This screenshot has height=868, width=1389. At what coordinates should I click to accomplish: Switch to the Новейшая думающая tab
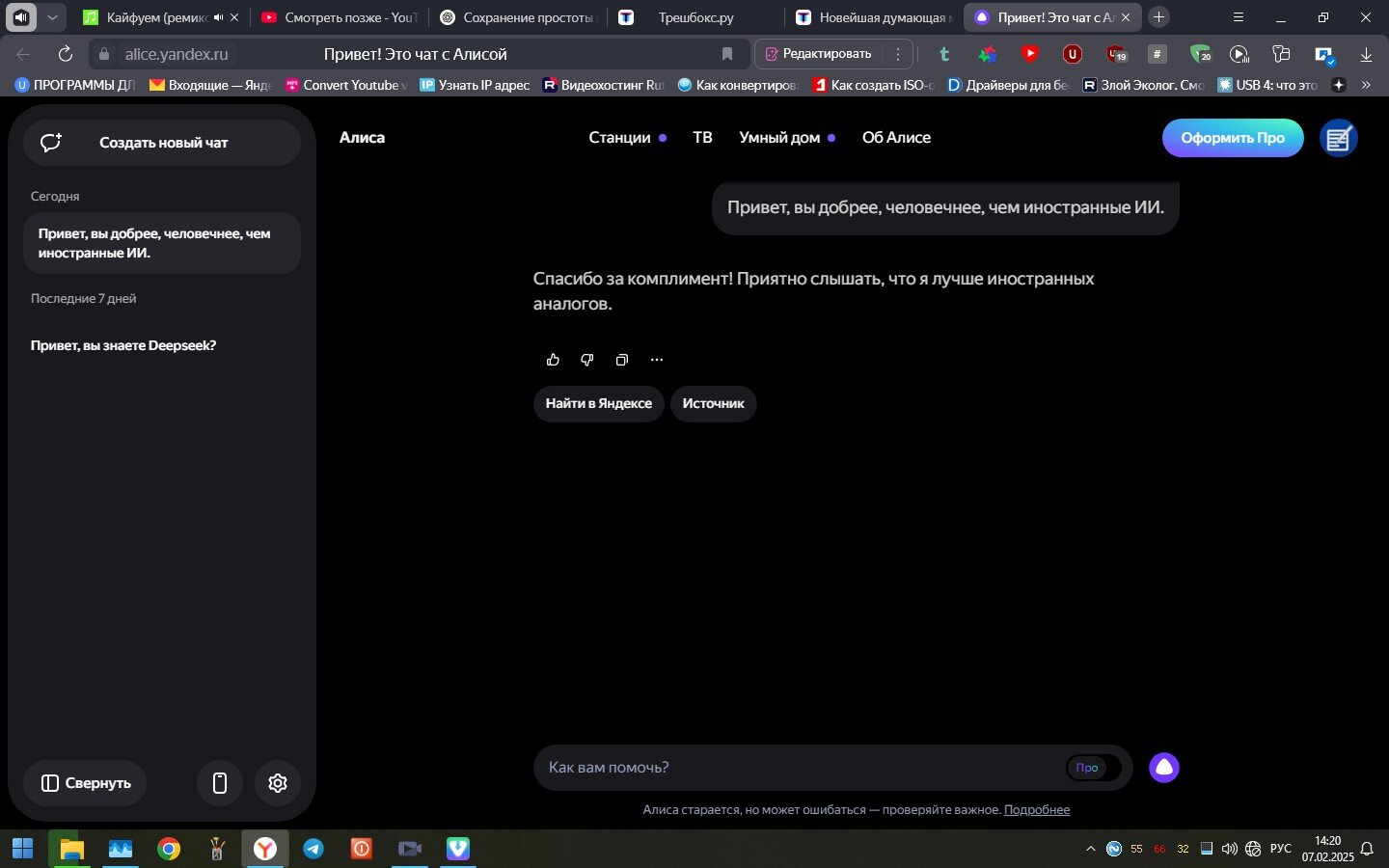click(874, 17)
